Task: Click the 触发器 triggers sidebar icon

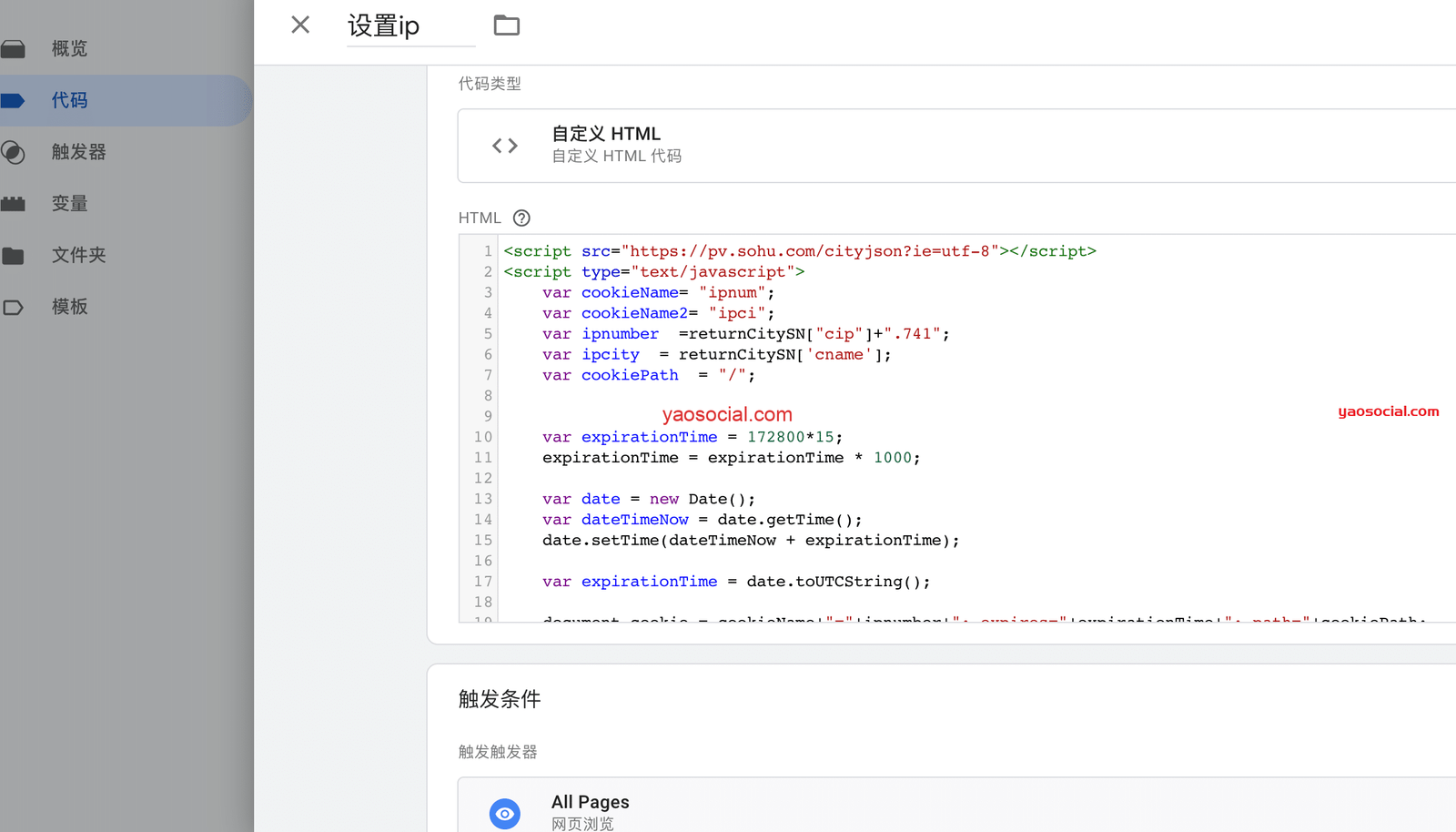Action: 14,152
